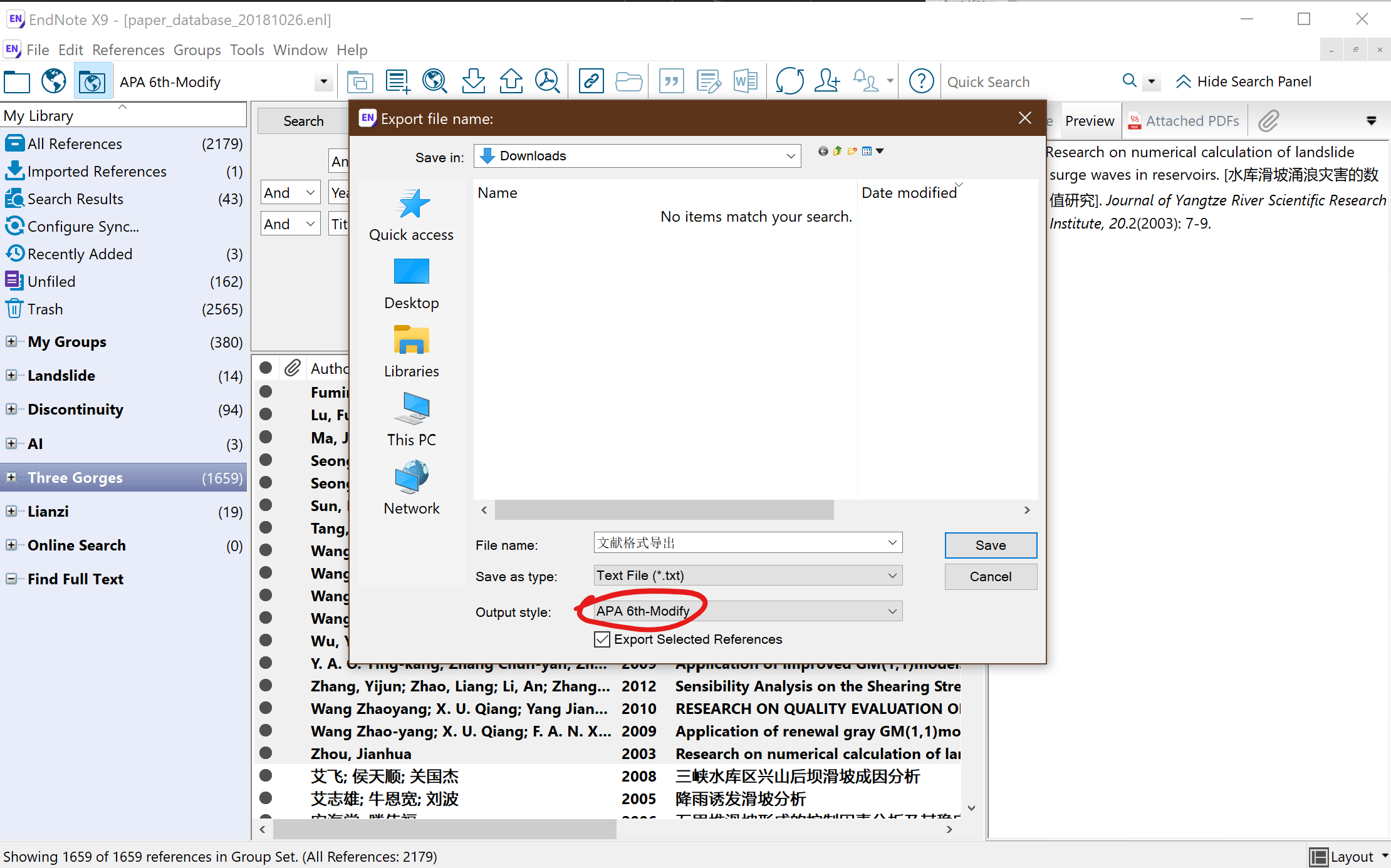1391x868 pixels.
Task: Click the Export upload-arrow icon
Action: (x=511, y=81)
